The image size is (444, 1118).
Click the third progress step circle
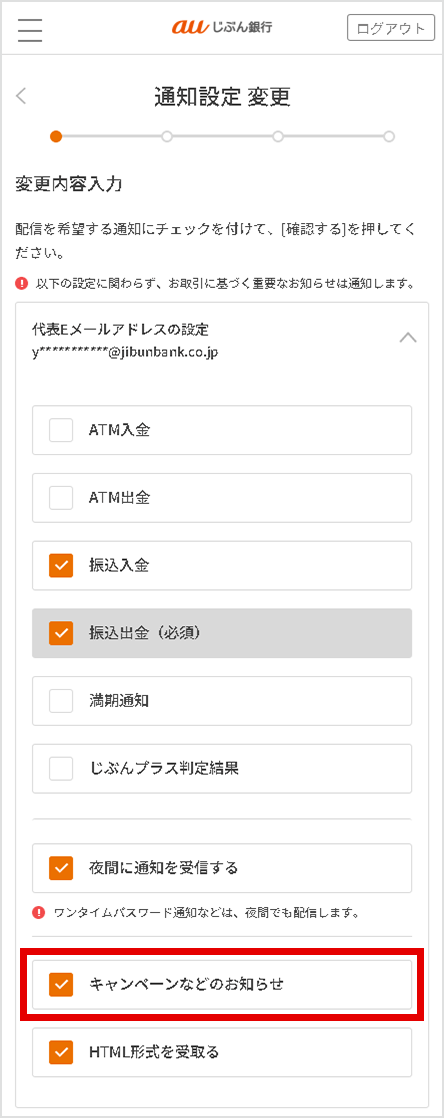click(x=278, y=135)
